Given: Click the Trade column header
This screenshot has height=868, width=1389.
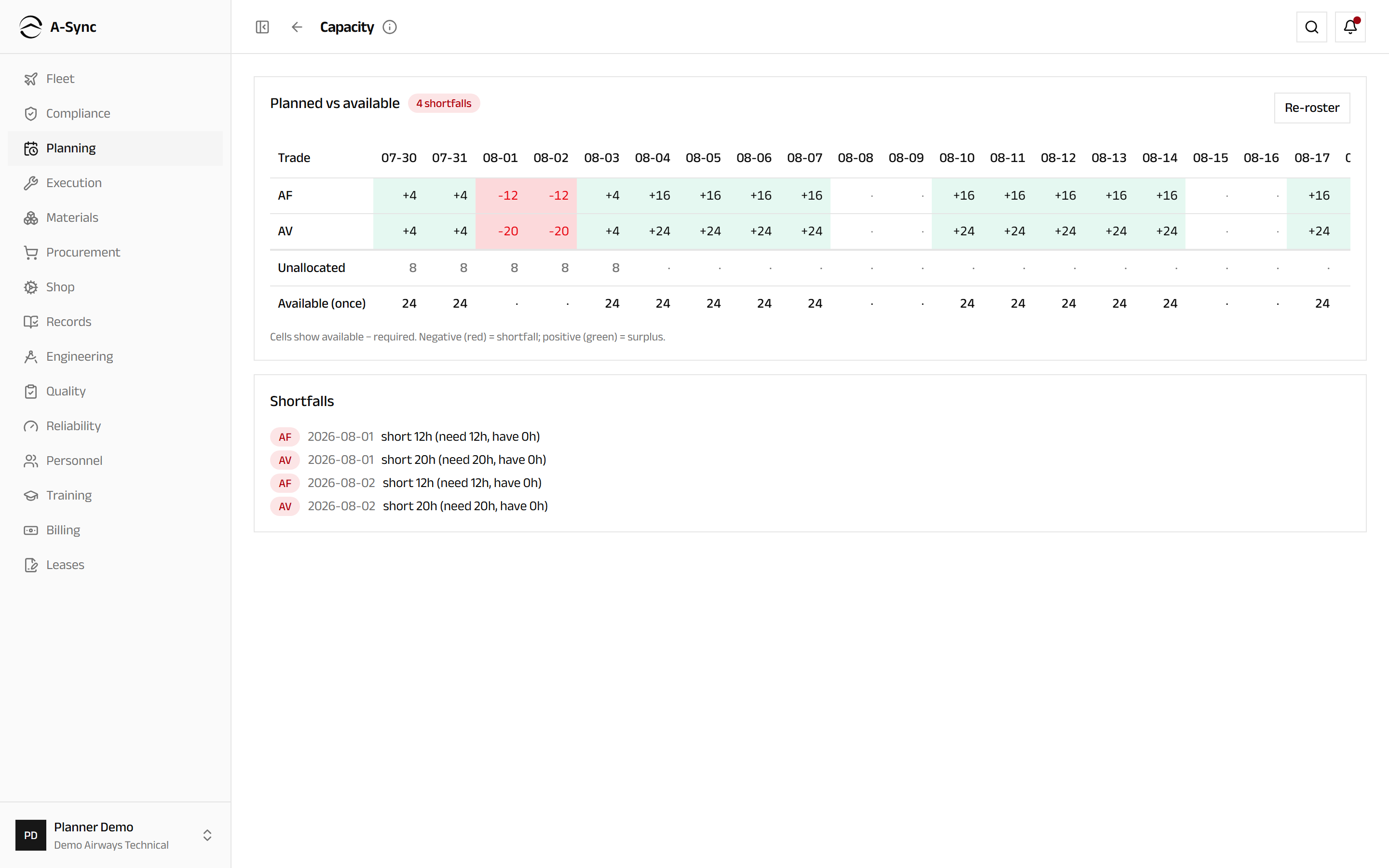Looking at the screenshot, I should pos(294,158).
